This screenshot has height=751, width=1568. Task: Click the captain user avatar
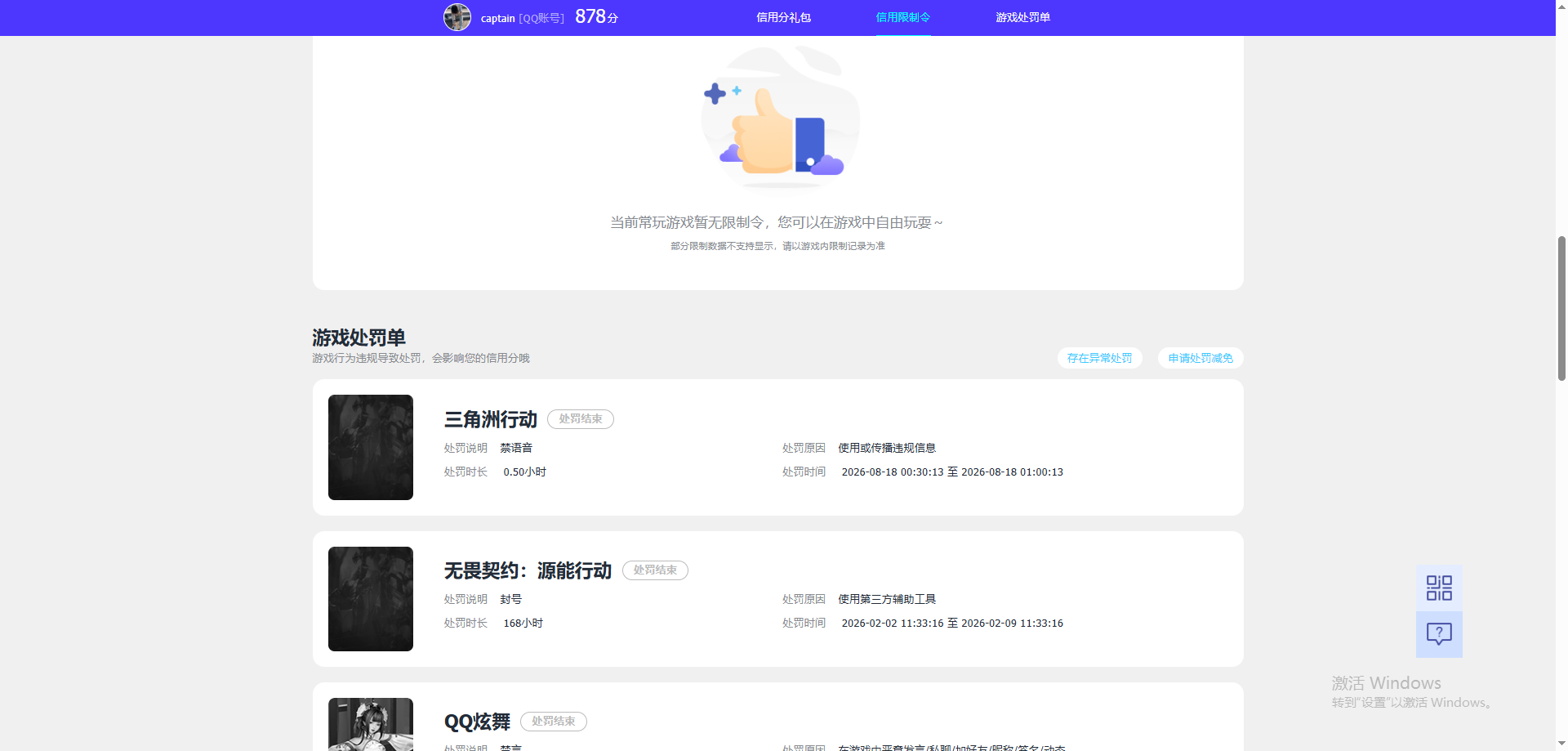coord(457,17)
